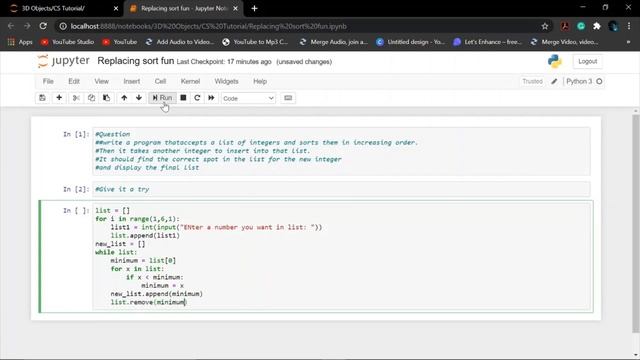Move selected cell up arrow
This screenshot has height=360, width=640.
tap(124, 98)
